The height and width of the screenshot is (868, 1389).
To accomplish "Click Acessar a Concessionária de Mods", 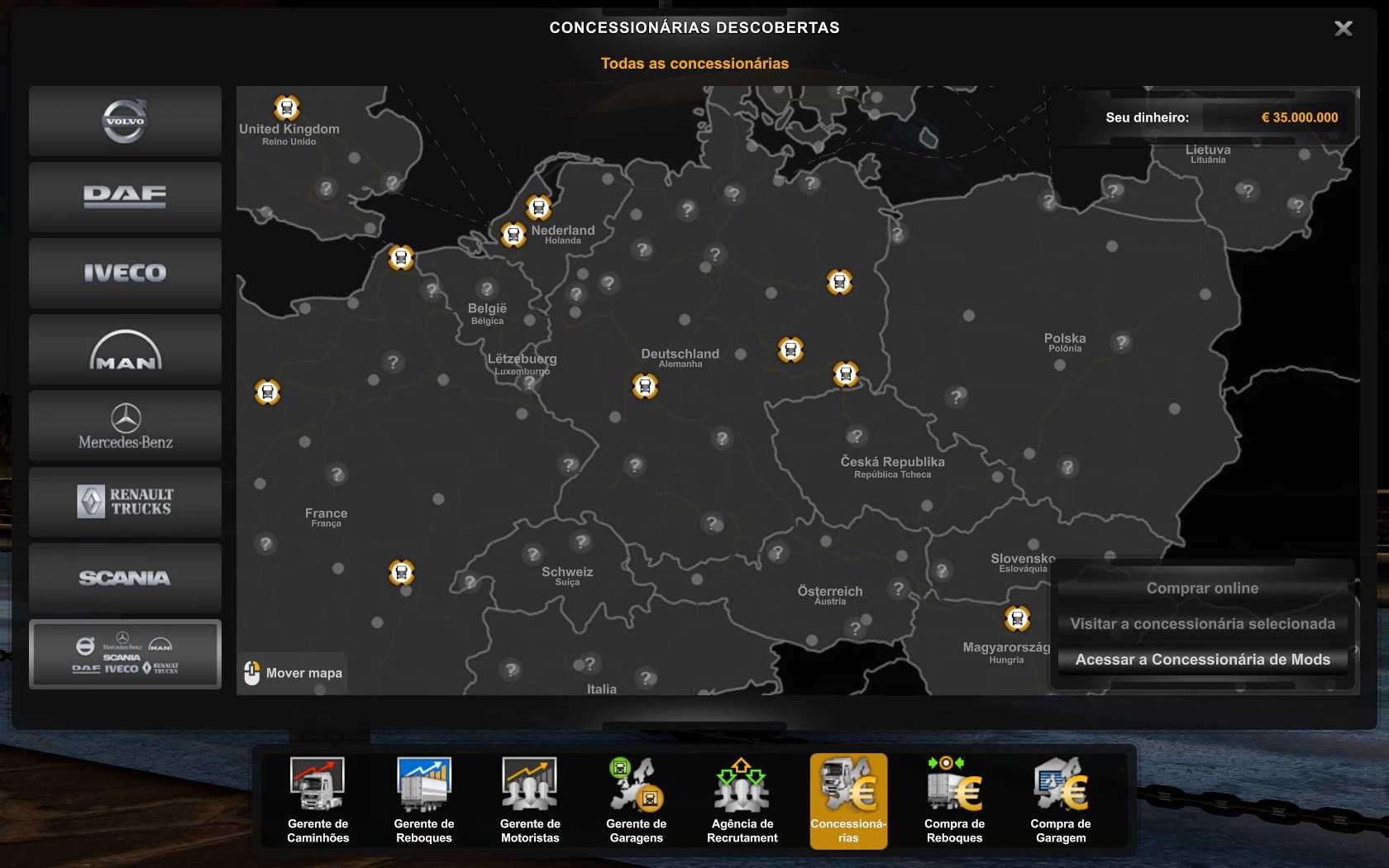I will click(1202, 660).
